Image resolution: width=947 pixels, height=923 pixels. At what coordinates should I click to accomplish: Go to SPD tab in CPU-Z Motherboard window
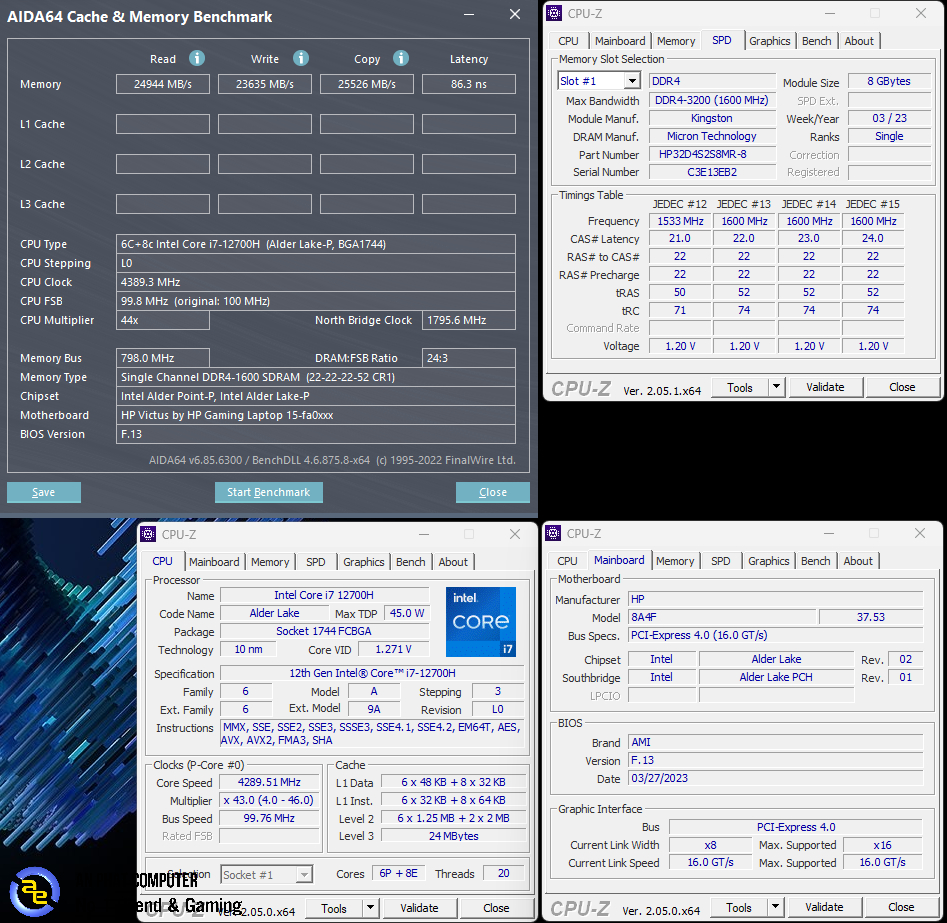721,561
